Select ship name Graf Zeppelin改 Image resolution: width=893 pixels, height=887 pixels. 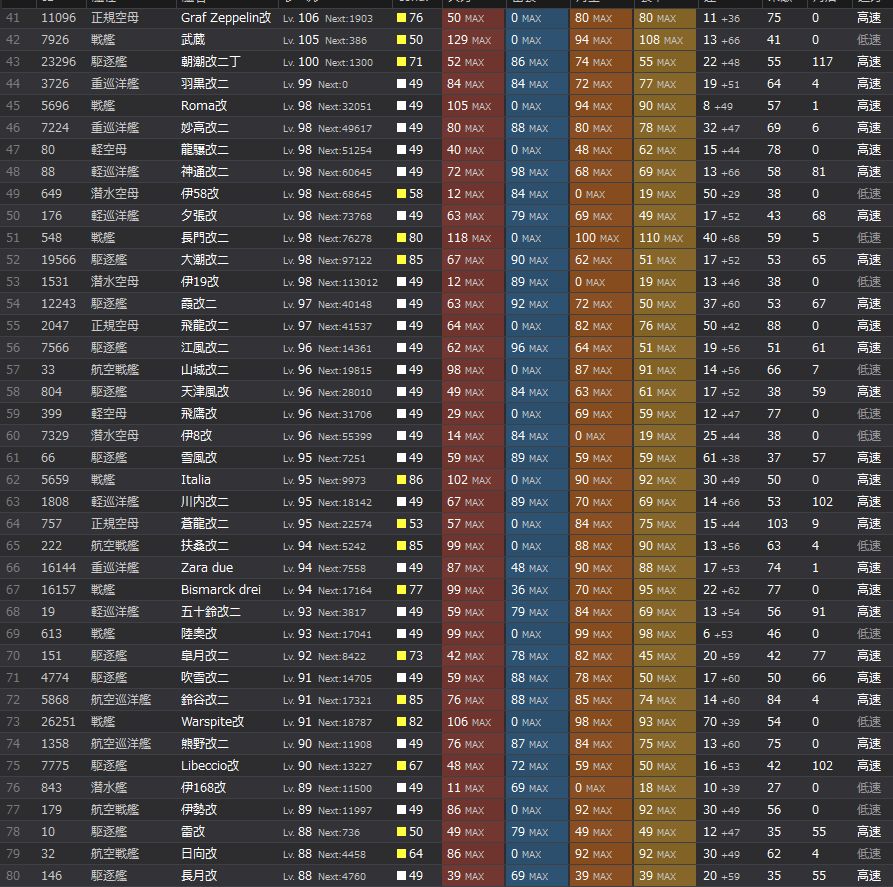click(x=226, y=18)
